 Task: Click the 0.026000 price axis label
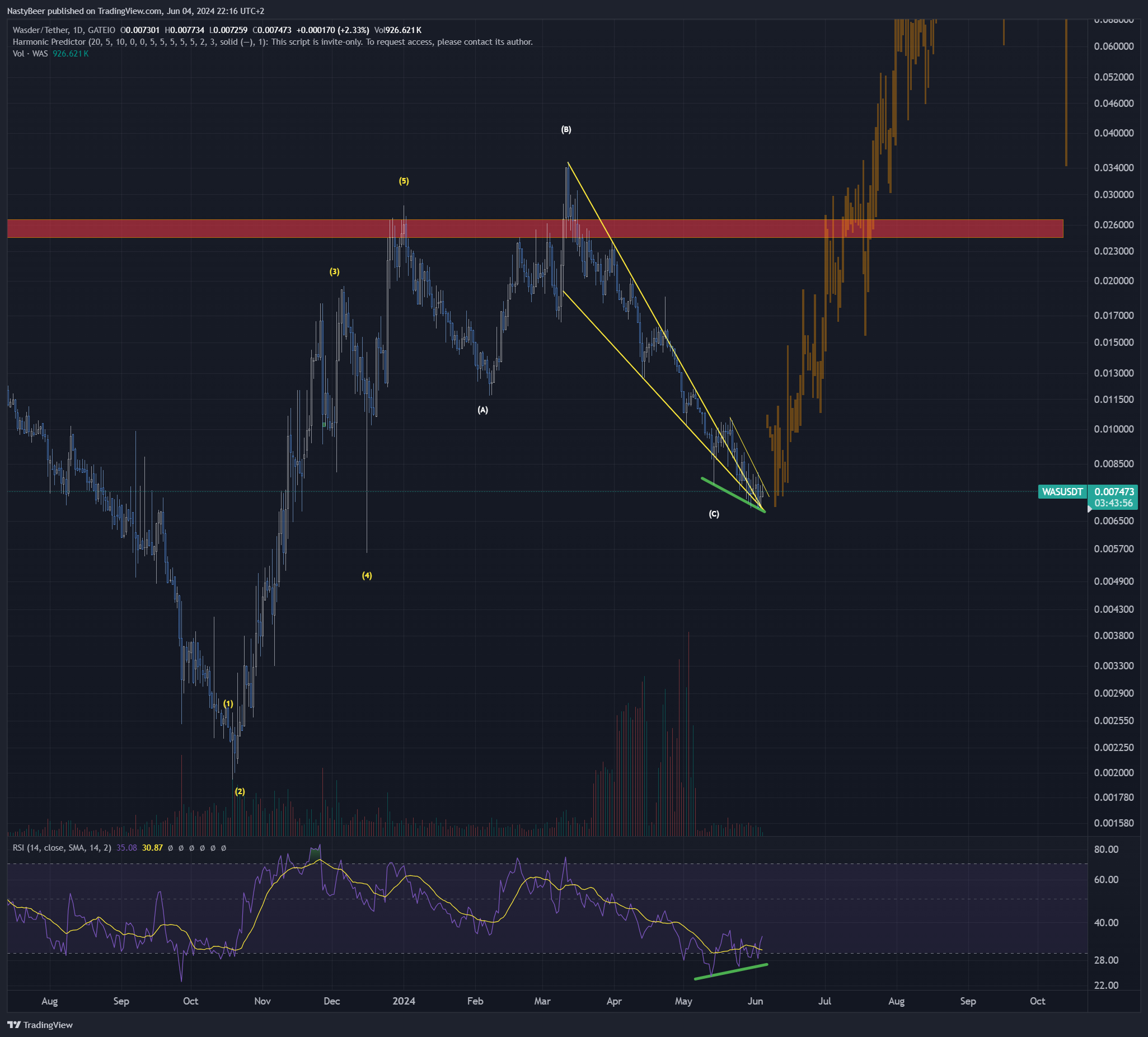(x=1113, y=225)
